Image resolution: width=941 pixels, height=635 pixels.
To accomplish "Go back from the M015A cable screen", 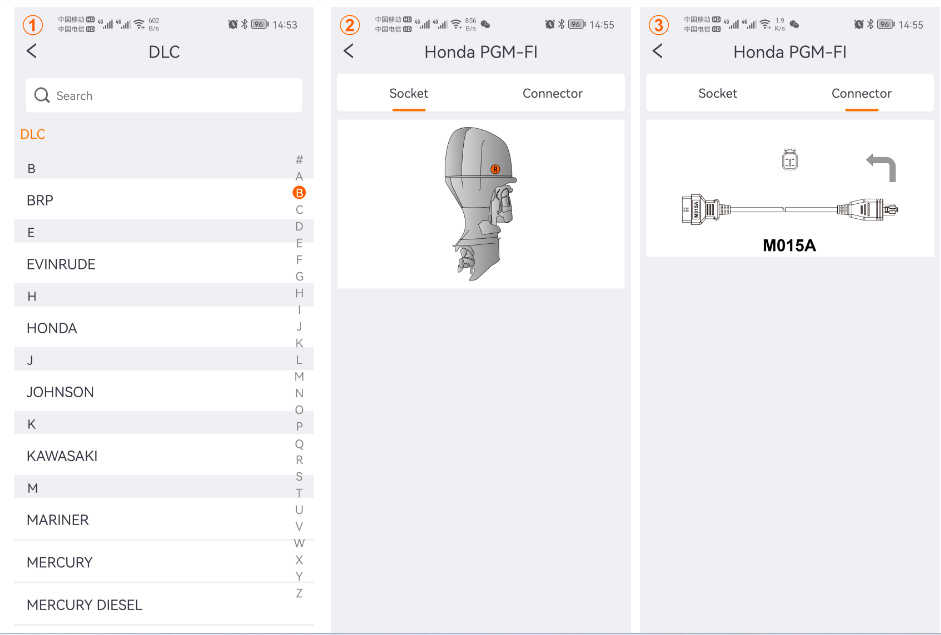I will click(x=658, y=51).
